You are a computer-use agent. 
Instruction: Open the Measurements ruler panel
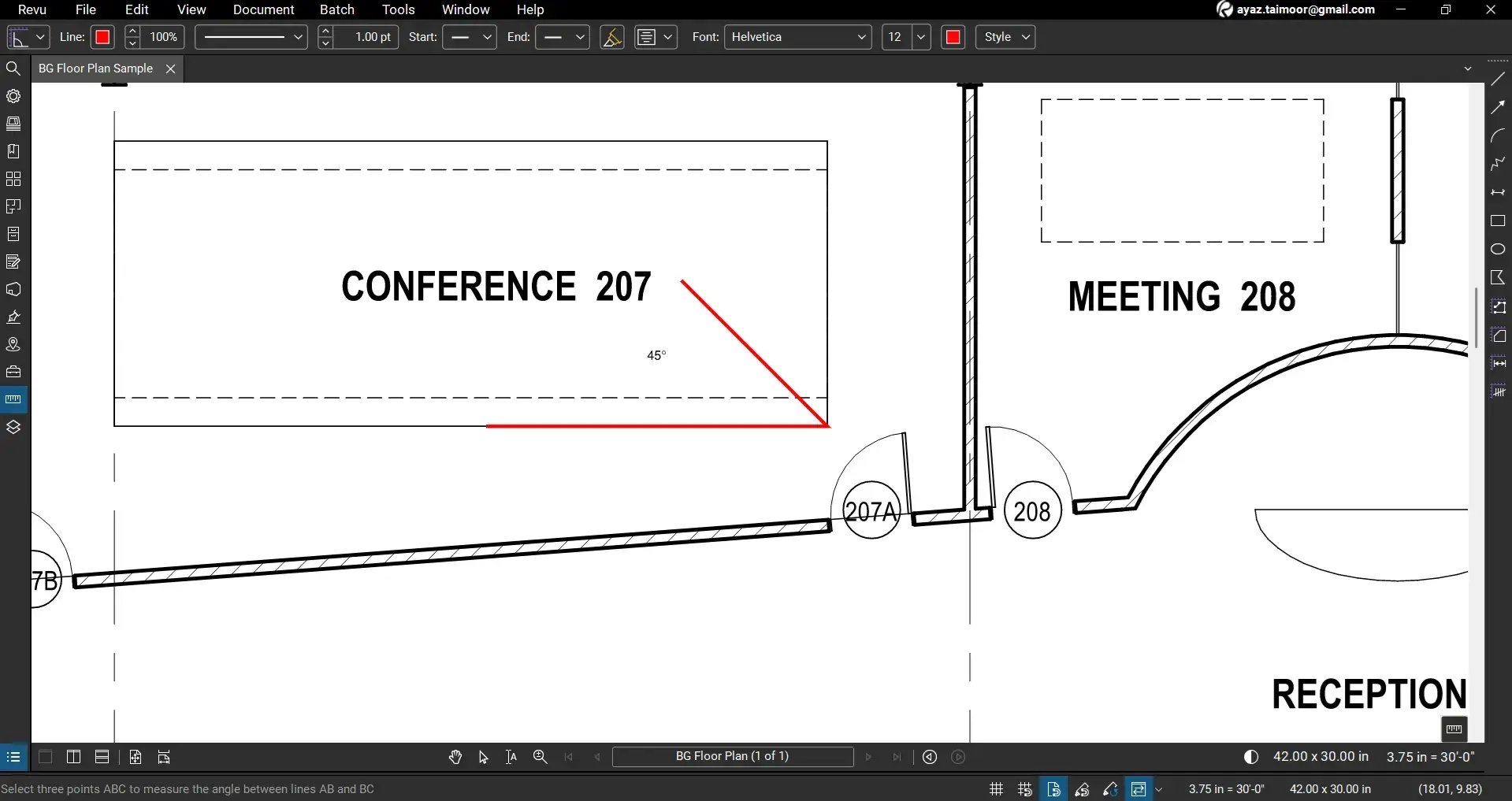(13, 399)
